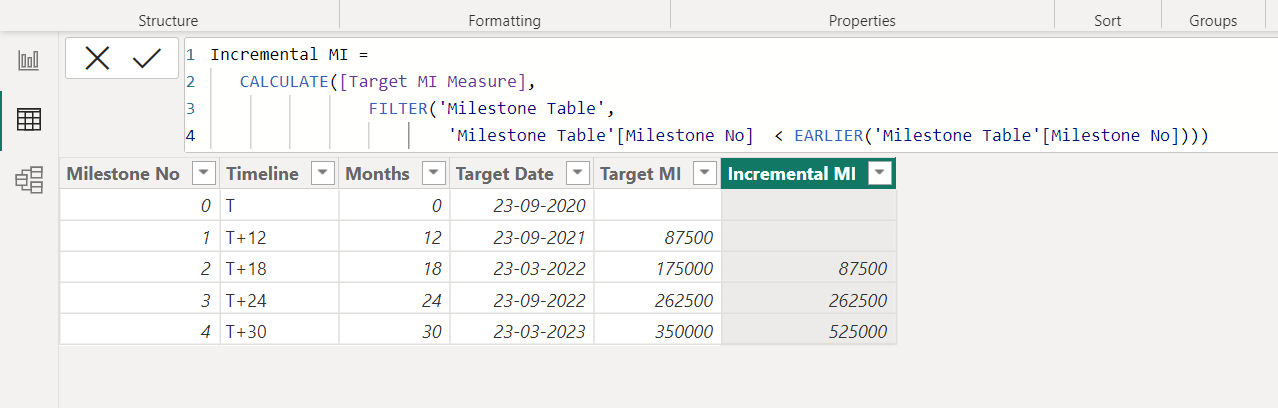The image size is (1278, 408).
Task: Expand the Target Date column dropdown arrow
Action: click(x=577, y=174)
